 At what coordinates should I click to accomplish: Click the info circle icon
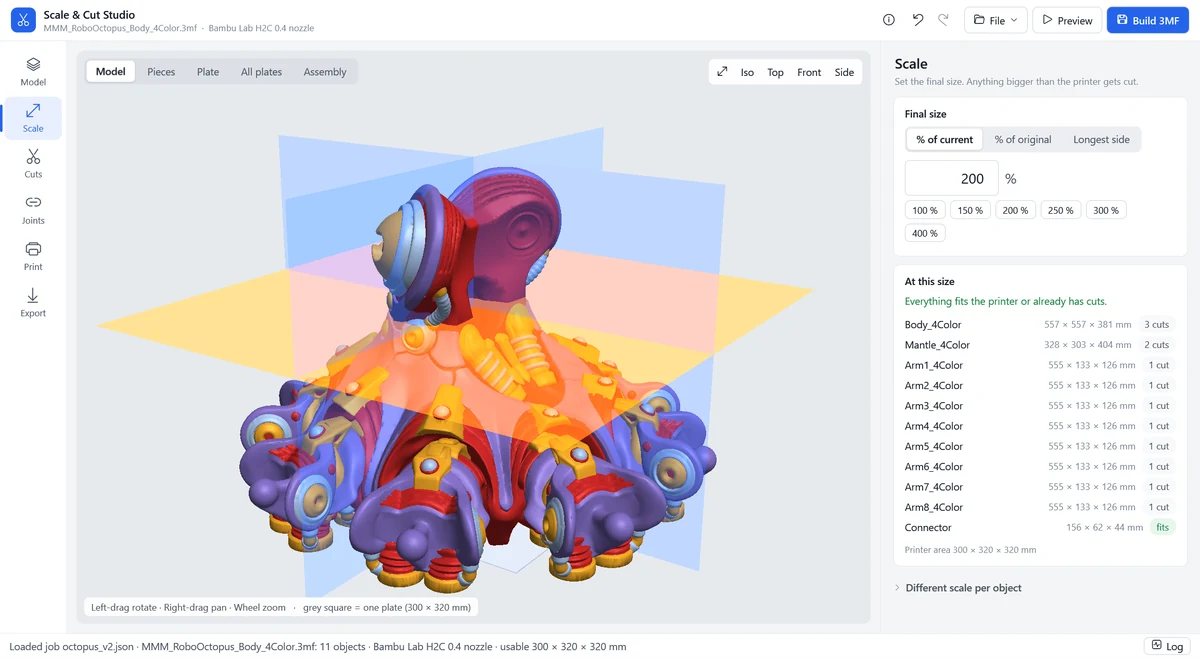pyautogui.click(x=889, y=20)
